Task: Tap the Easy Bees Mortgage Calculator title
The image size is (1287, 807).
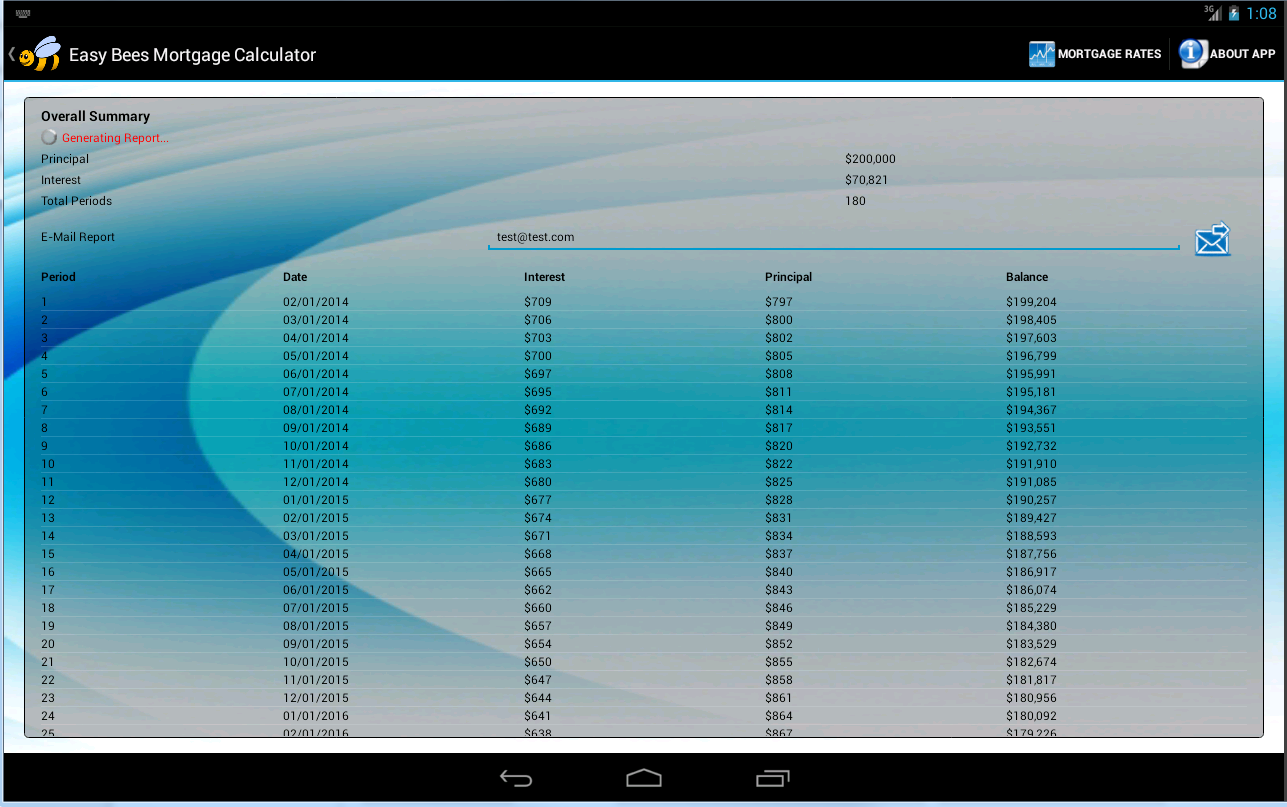Action: coord(192,55)
